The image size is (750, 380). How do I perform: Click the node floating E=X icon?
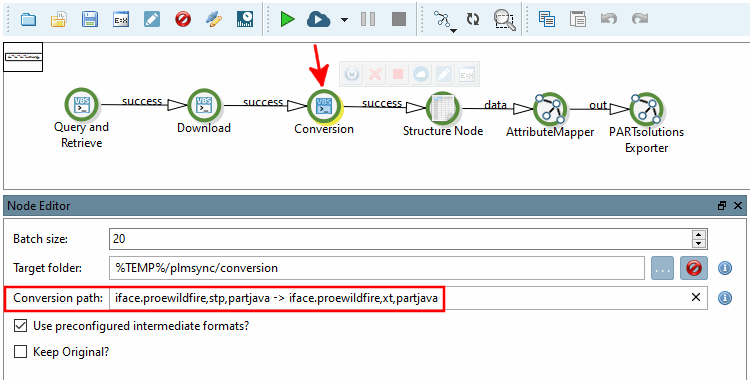(467, 74)
